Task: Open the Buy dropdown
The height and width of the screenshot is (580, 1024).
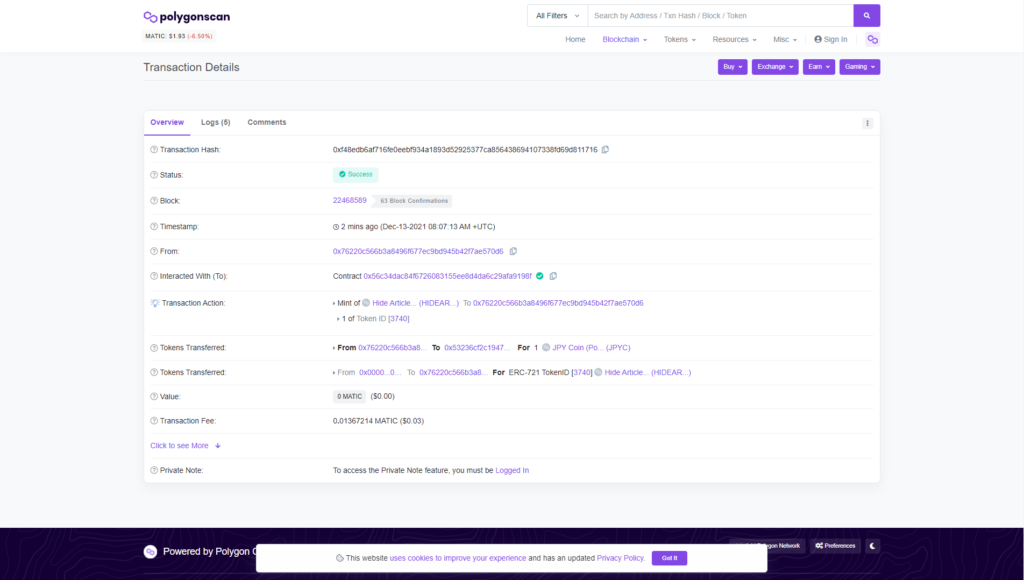Action: [733, 67]
